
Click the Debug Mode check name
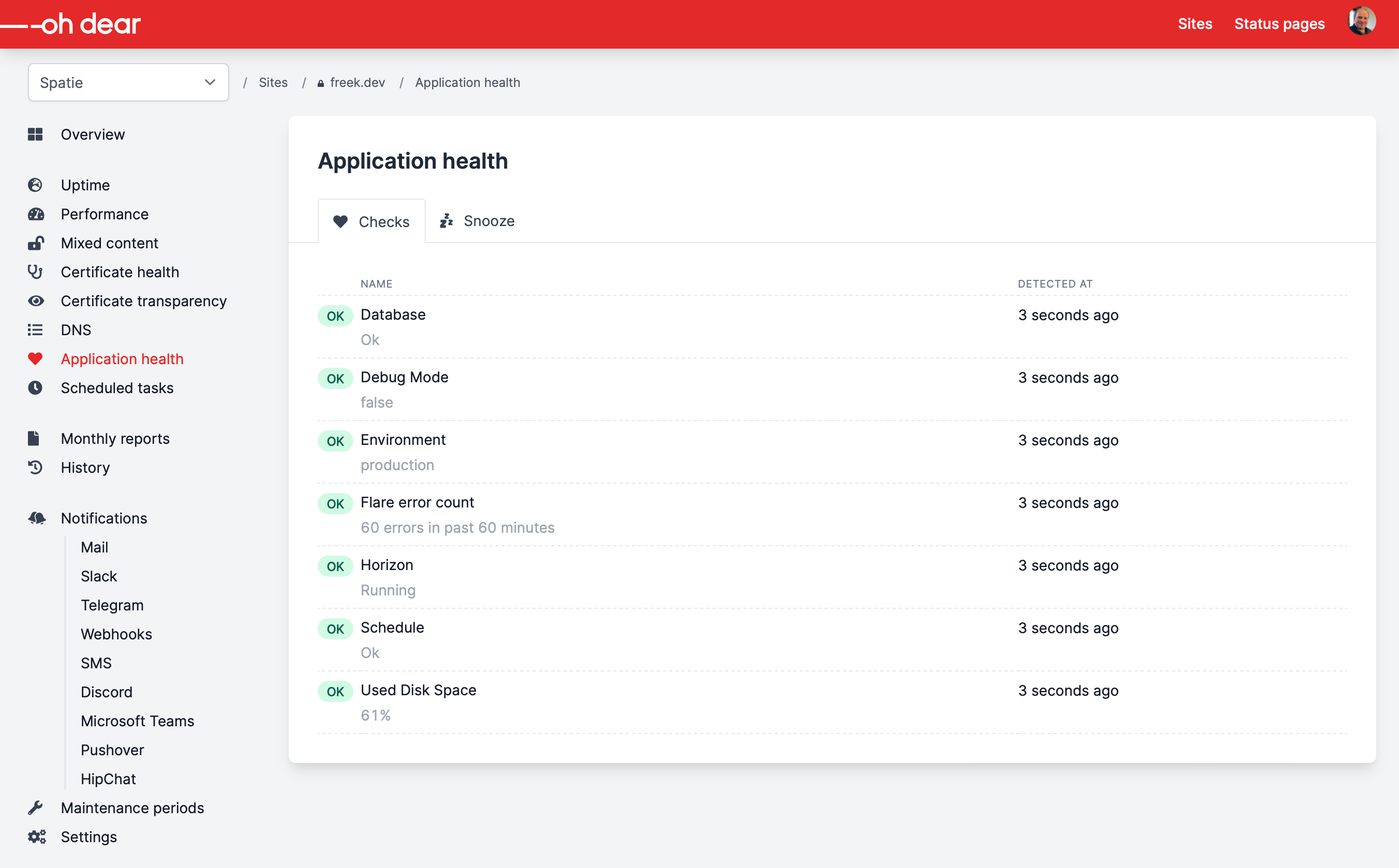pyautogui.click(x=405, y=377)
